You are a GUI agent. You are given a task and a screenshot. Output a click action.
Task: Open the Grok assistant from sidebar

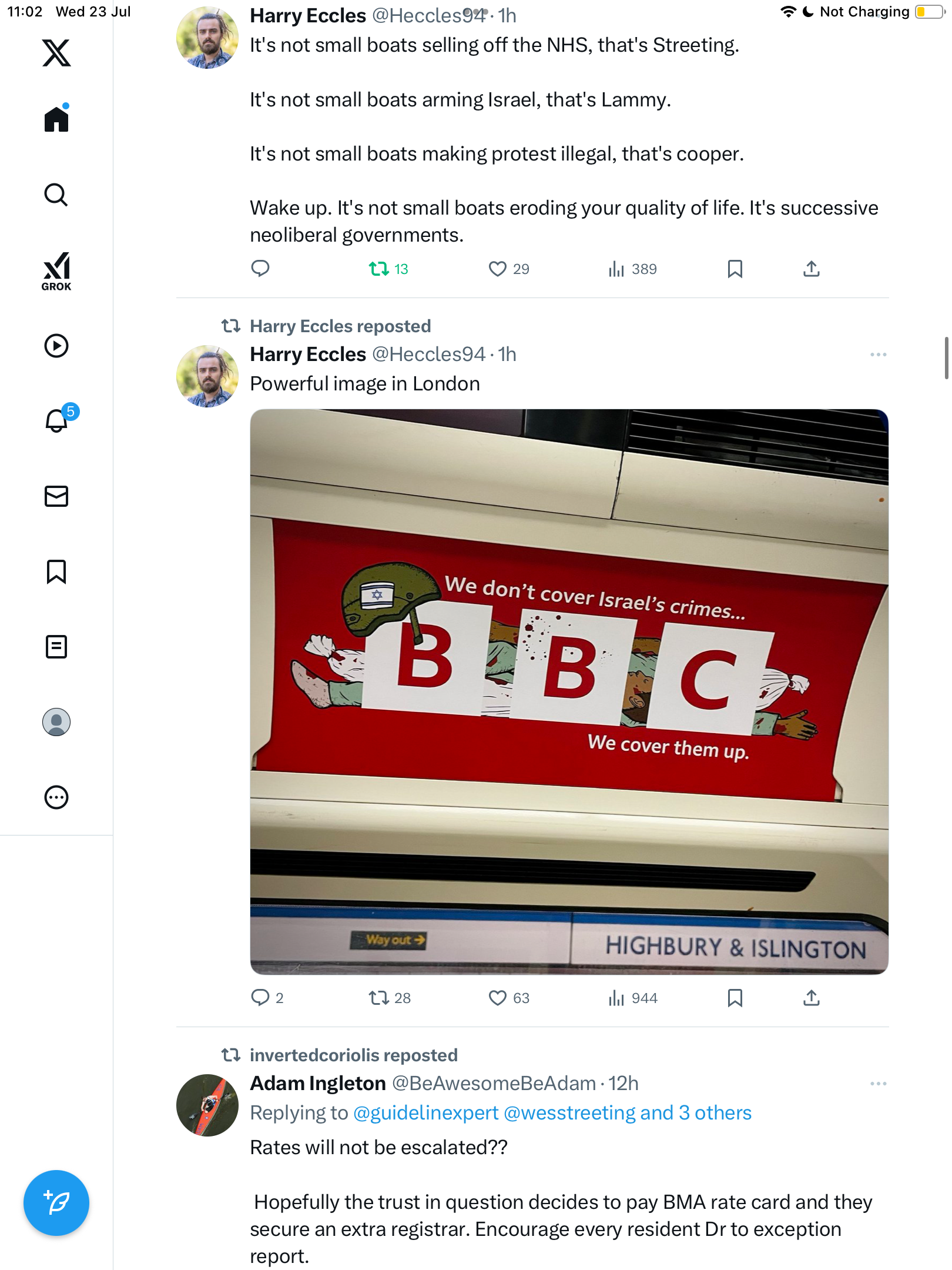coord(56,271)
